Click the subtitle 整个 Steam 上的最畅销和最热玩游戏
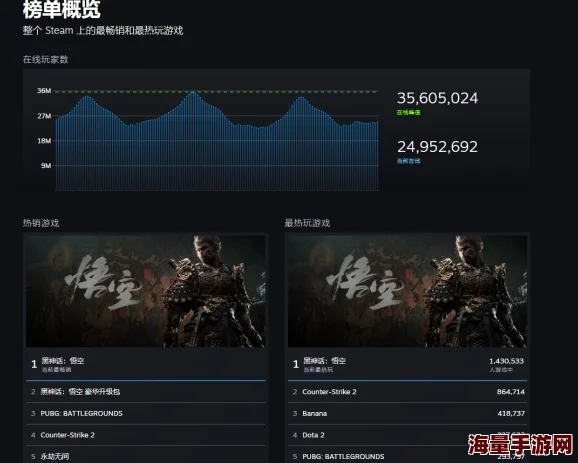Image resolution: width=578 pixels, height=463 pixels. [103, 30]
